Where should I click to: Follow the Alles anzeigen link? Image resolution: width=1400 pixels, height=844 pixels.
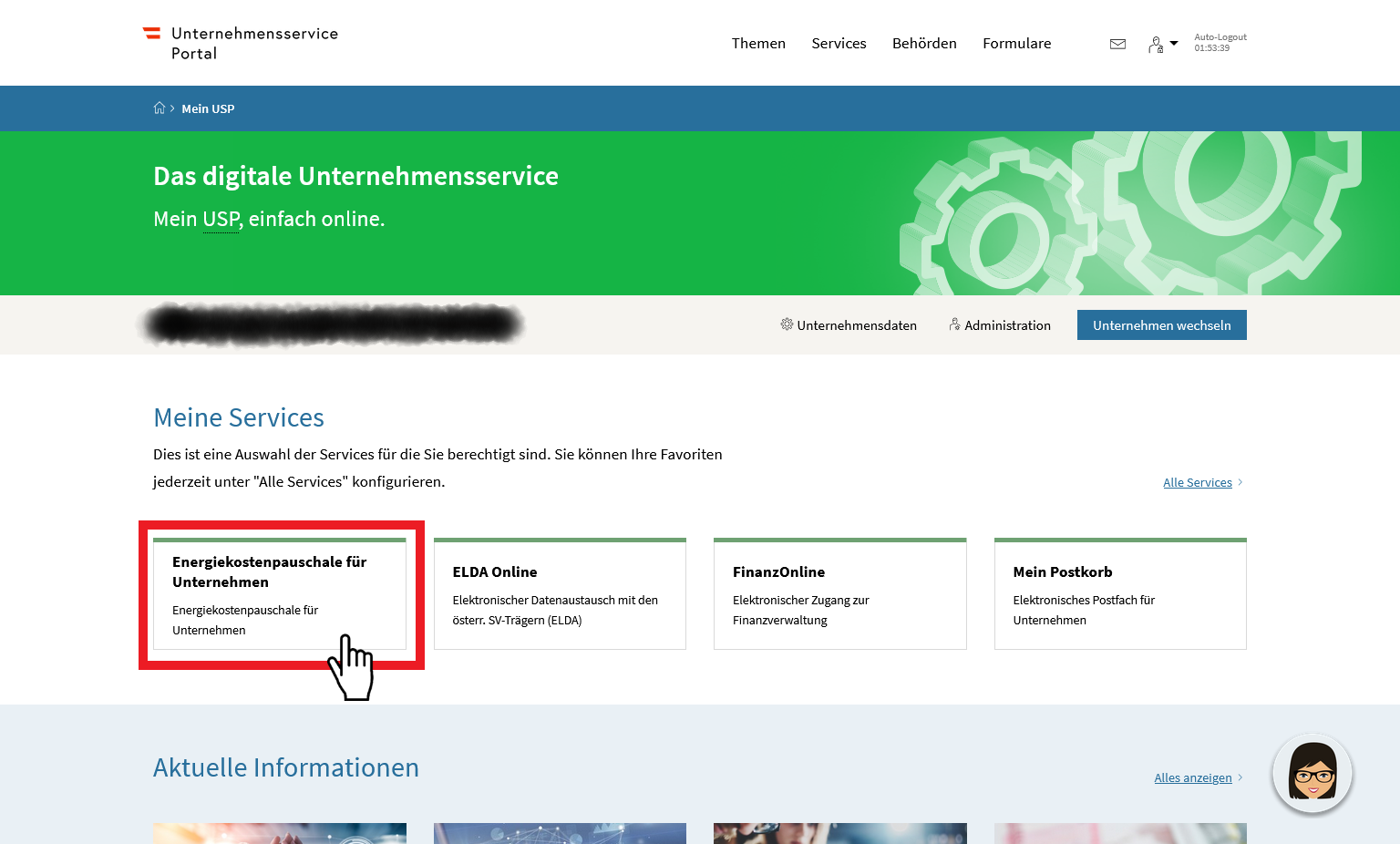click(x=1199, y=777)
